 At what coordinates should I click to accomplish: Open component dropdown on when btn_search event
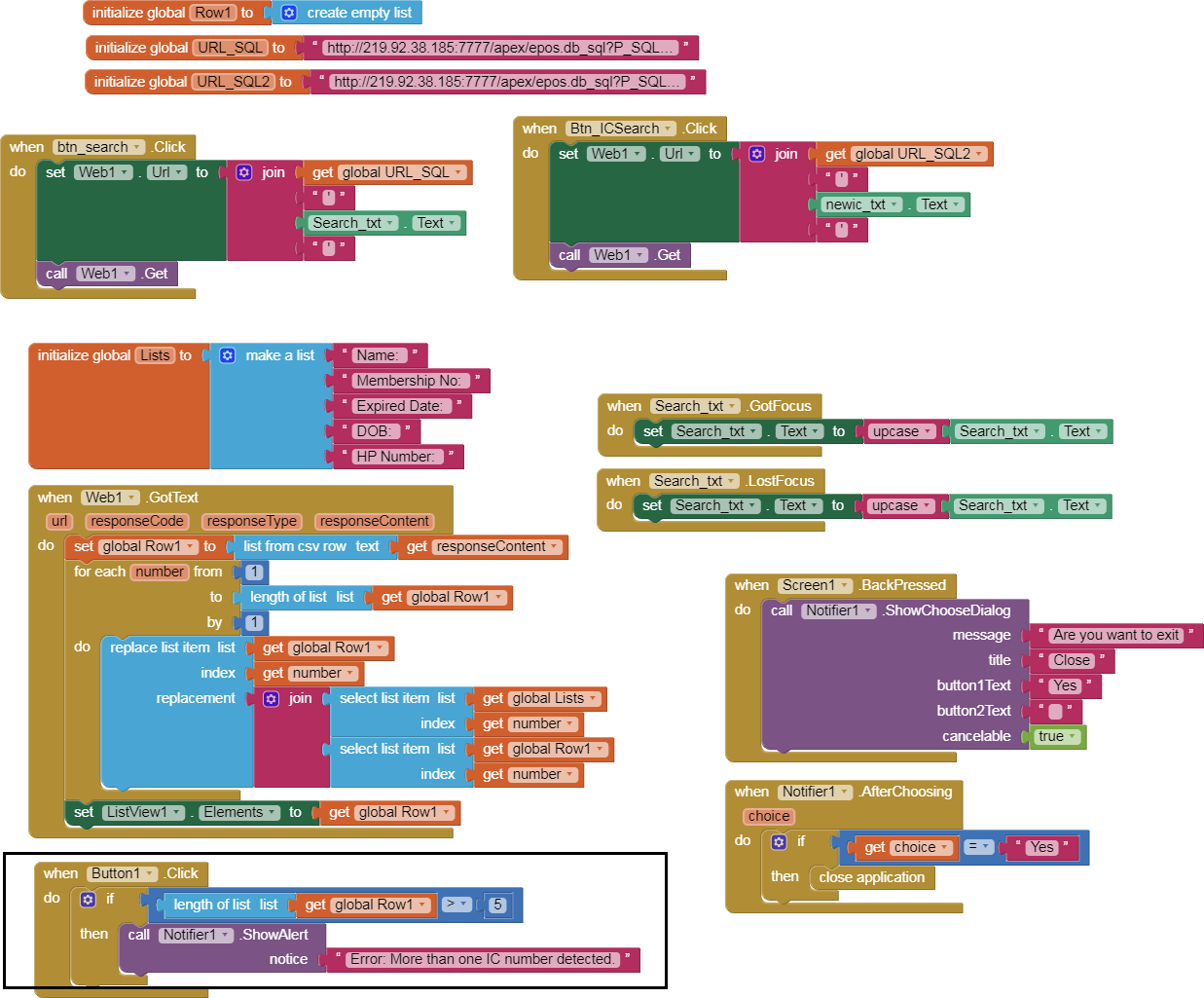pos(136,147)
